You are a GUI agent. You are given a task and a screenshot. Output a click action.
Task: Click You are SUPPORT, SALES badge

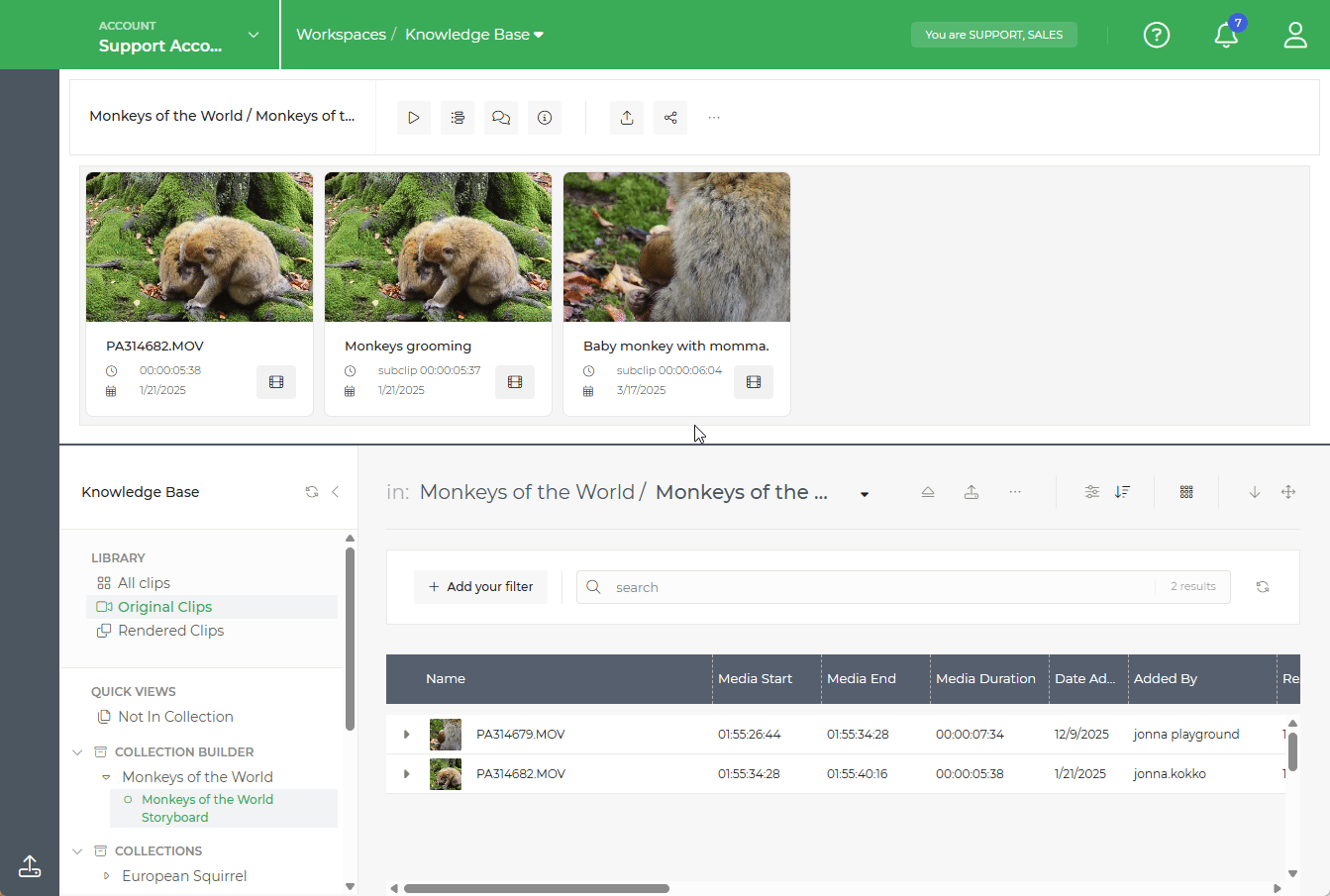click(994, 35)
